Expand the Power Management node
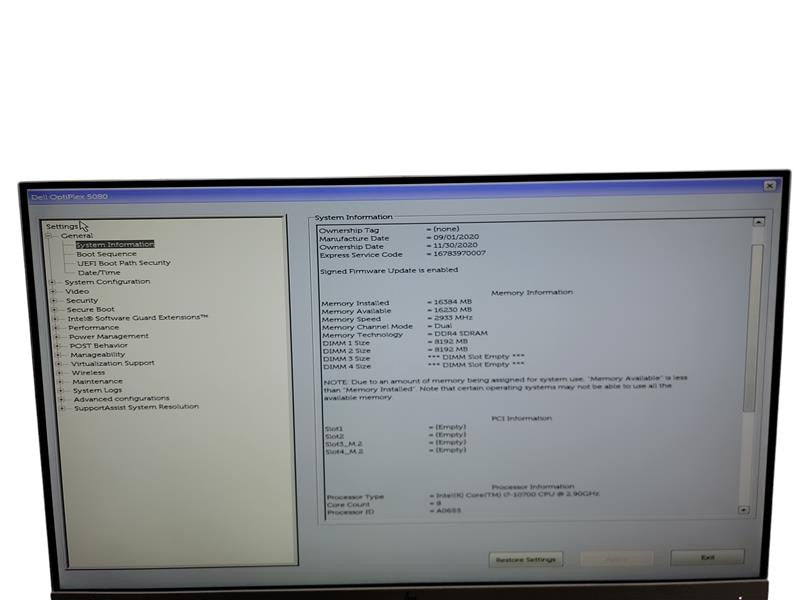800x600 pixels. pyautogui.click(x=57, y=337)
